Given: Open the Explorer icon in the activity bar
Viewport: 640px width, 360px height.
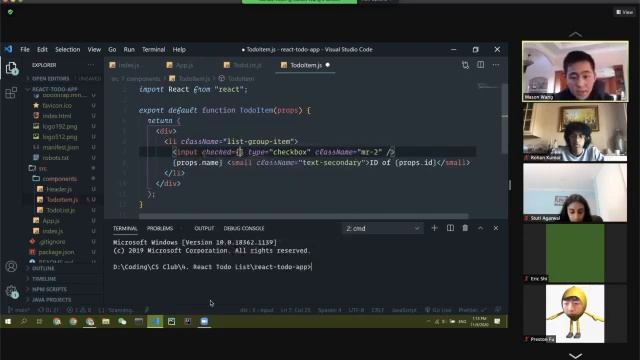Looking at the screenshot, I should point(11,68).
